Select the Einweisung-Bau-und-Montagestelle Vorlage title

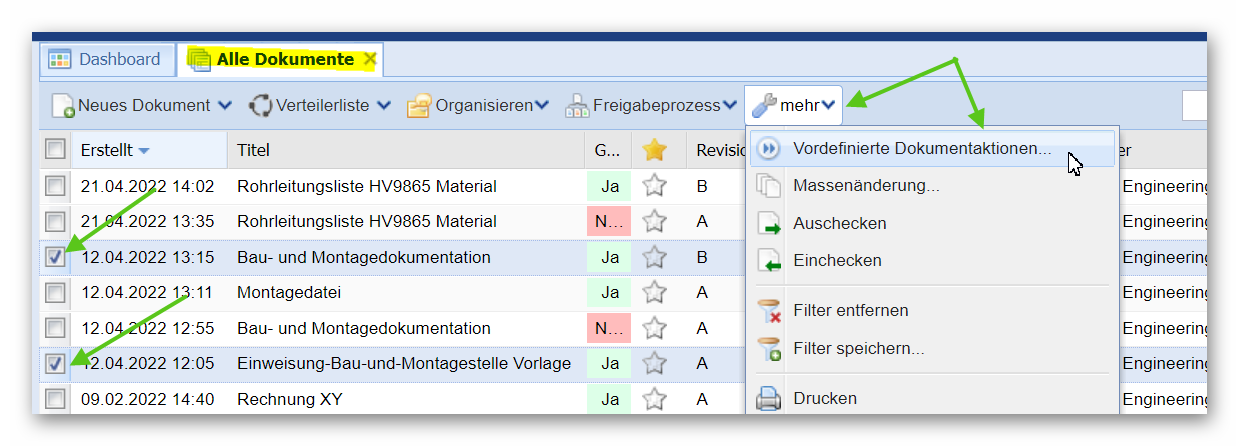tap(404, 363)
